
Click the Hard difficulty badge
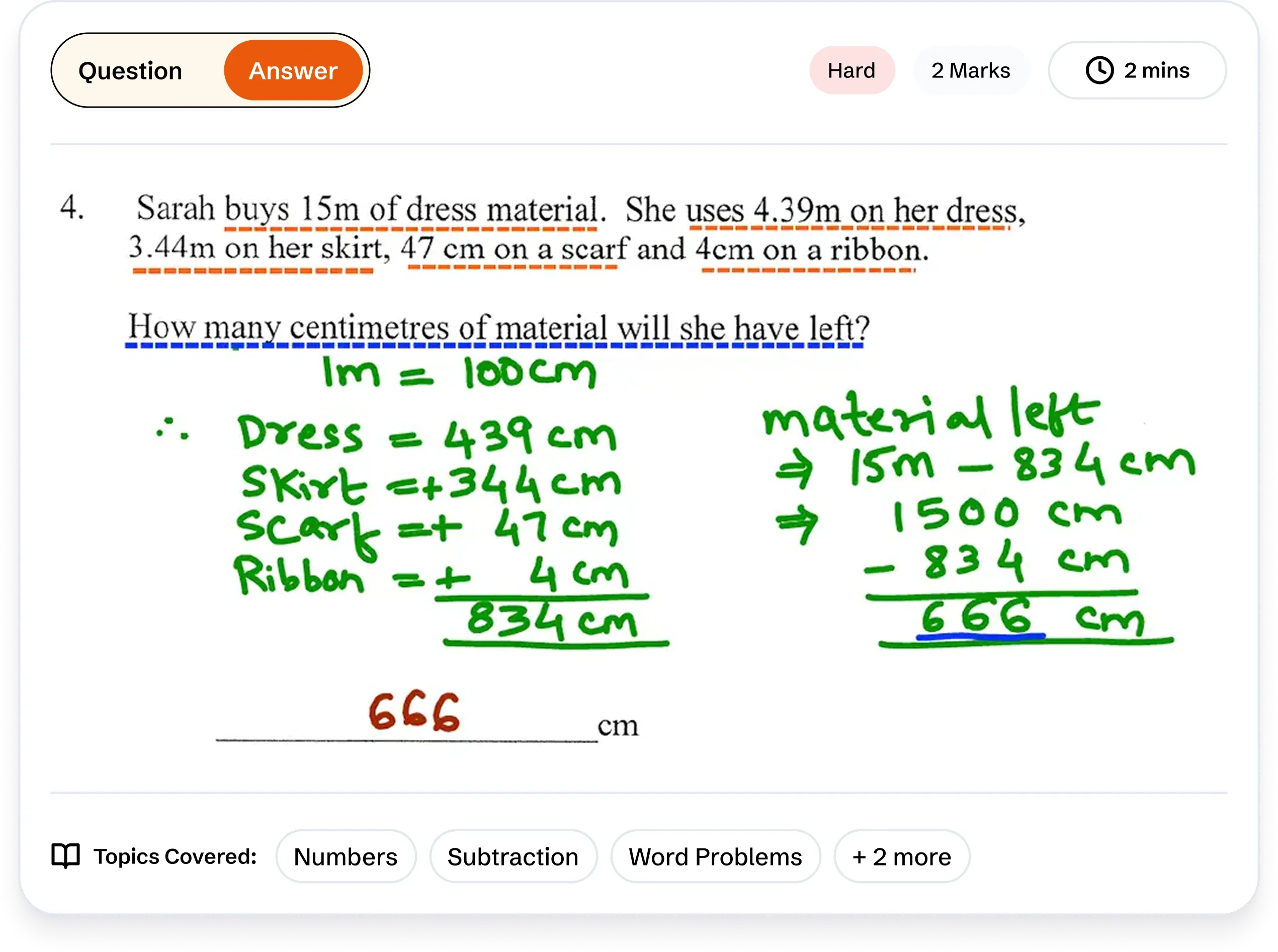(x=851, y=70)
